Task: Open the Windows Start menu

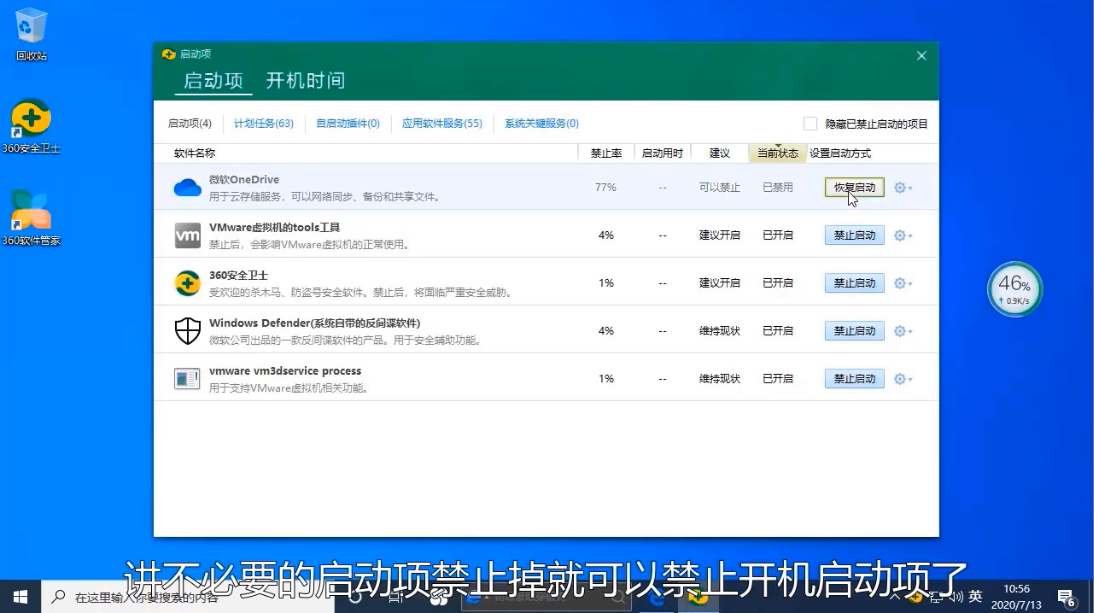Action: [x=20, y=597]
